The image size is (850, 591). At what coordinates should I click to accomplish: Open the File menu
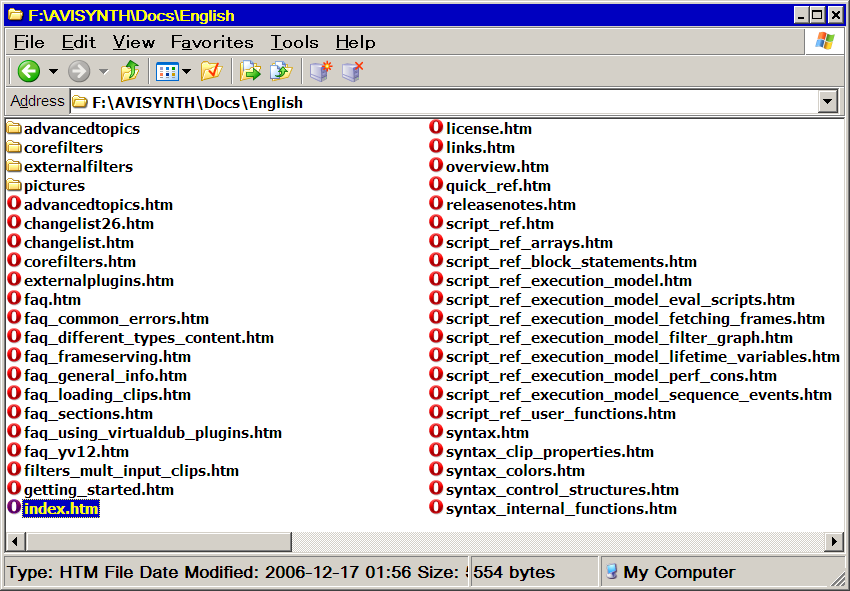click(29, 42)
